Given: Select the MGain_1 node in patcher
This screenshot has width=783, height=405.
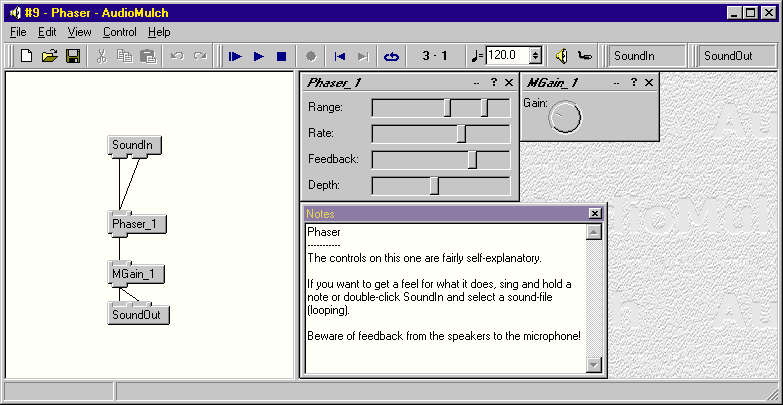Looking at the screenshot, I should coord(136,274).
